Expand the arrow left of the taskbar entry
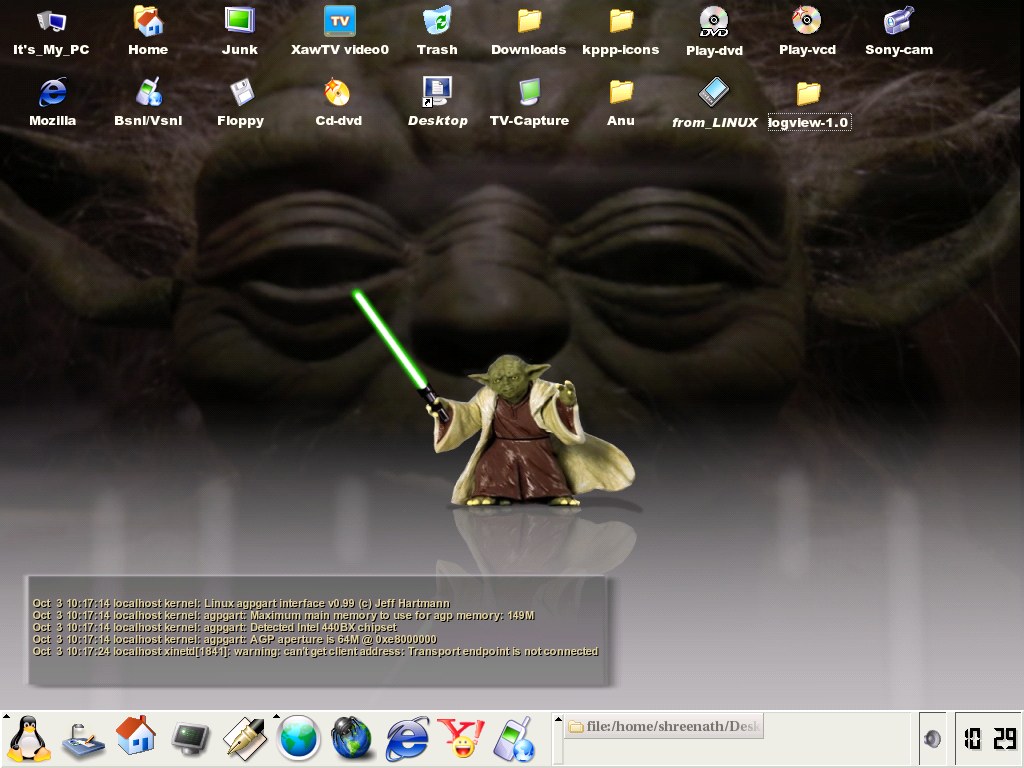The image size is (1024, 768). (558, 718)
